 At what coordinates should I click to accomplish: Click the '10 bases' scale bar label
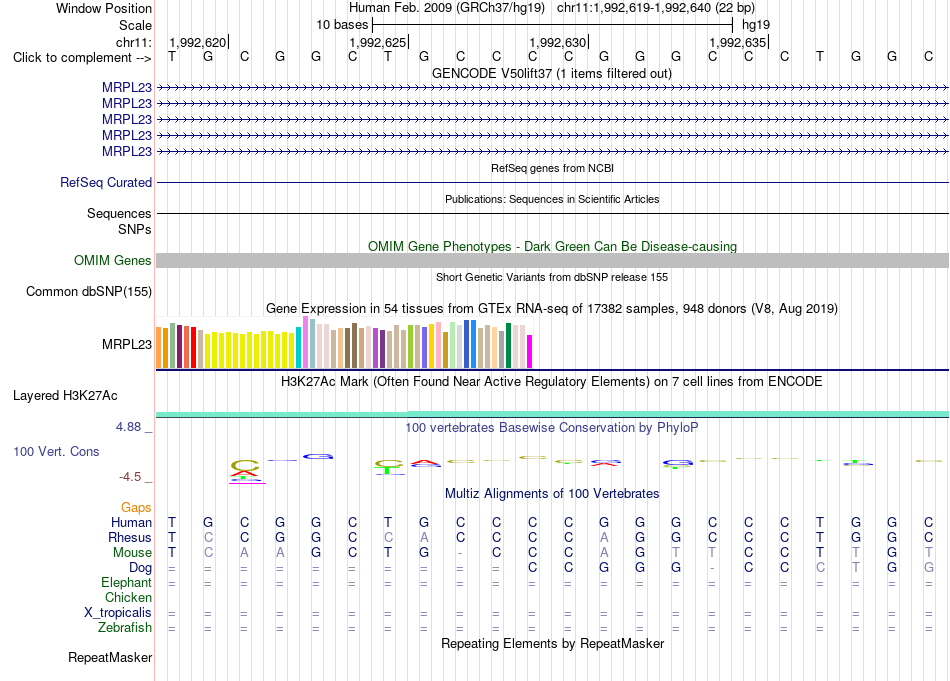click(342, 25)
